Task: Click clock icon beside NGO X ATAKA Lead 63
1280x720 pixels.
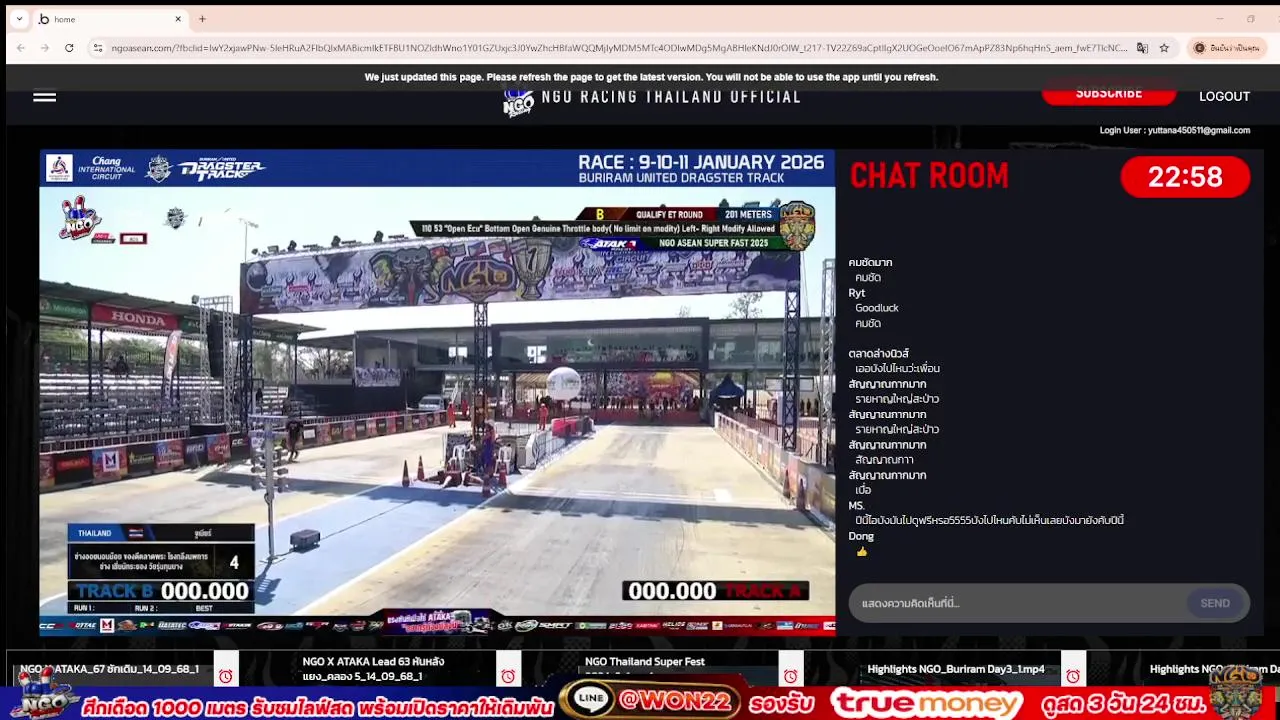Action: (x=508, y=676)
